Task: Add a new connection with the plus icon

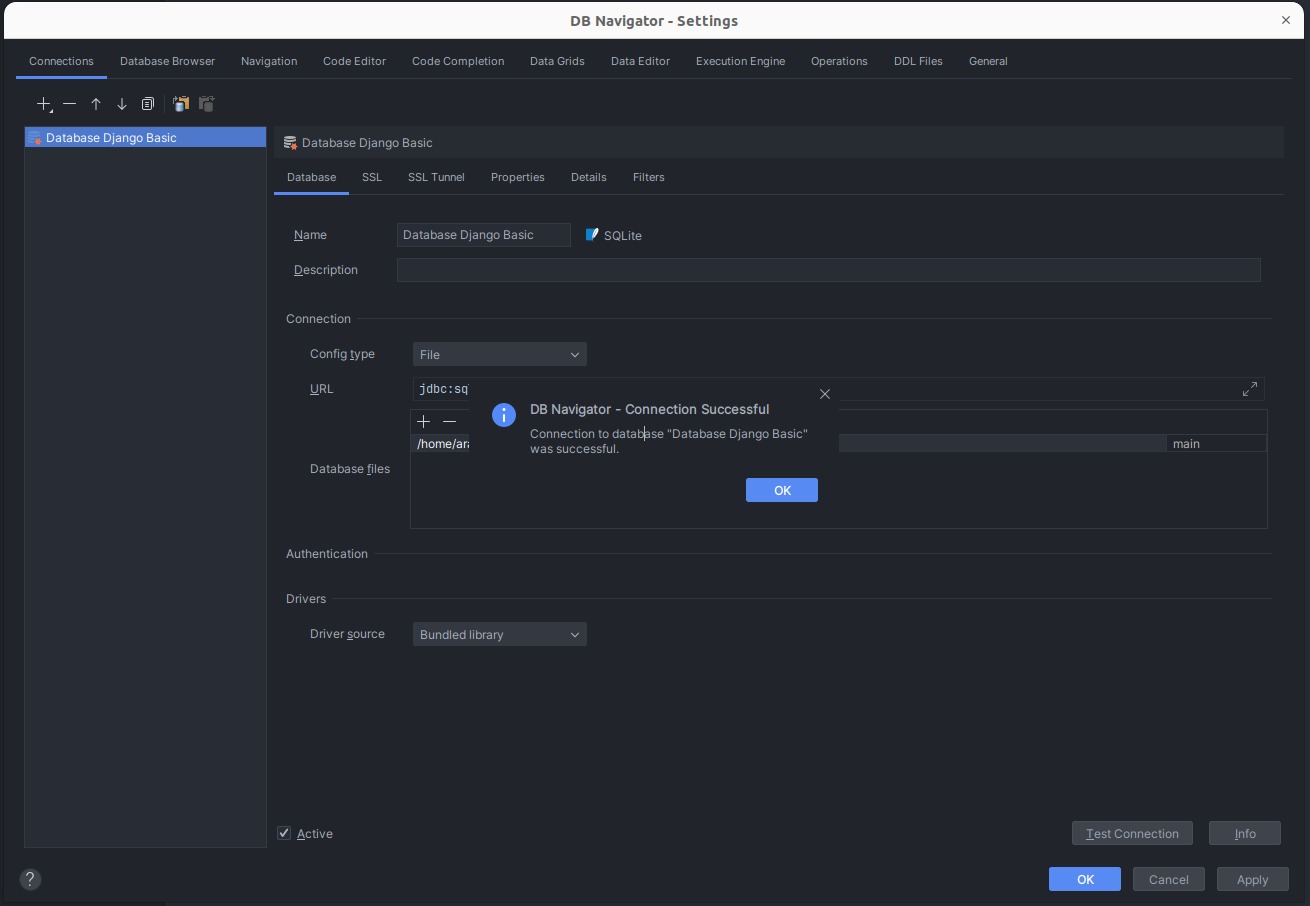Action: point(43,104)
